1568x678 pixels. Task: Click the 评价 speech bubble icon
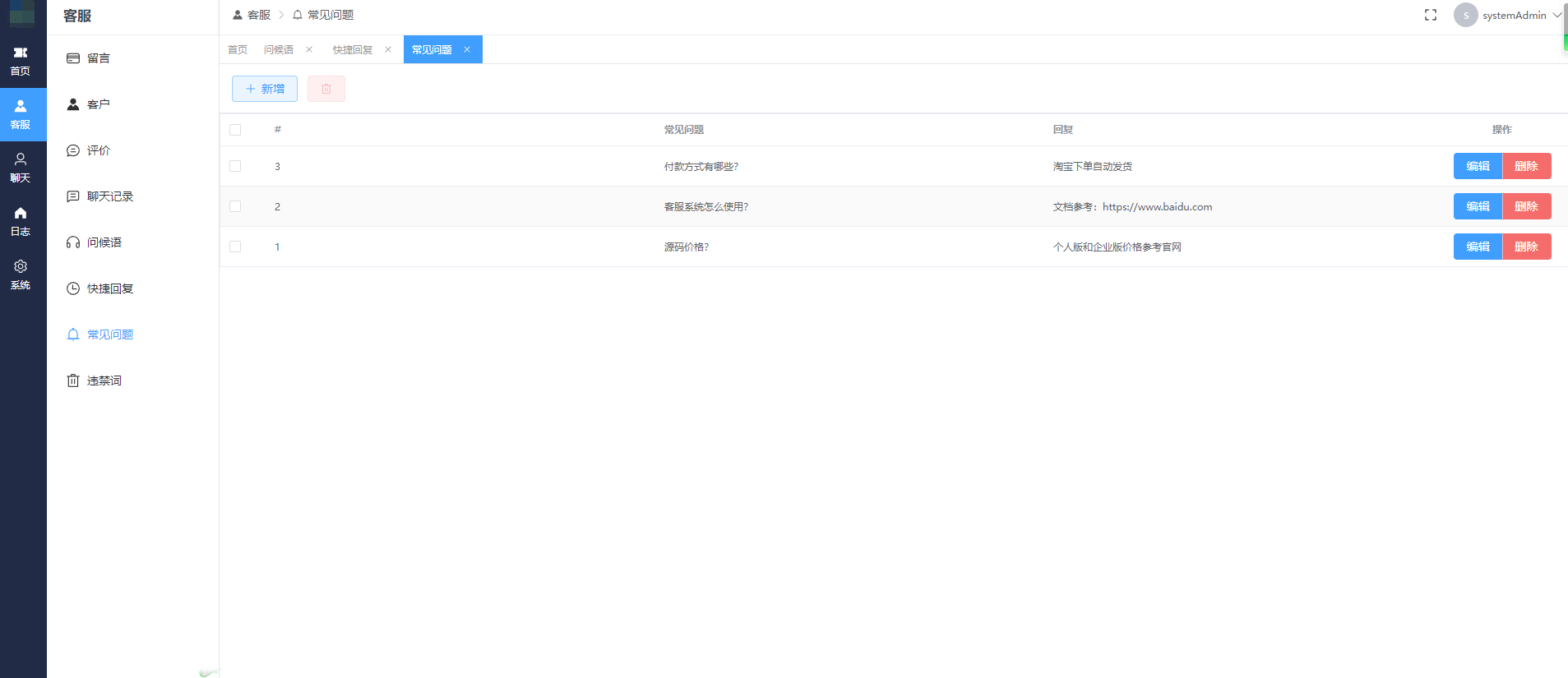pos(73,150)
